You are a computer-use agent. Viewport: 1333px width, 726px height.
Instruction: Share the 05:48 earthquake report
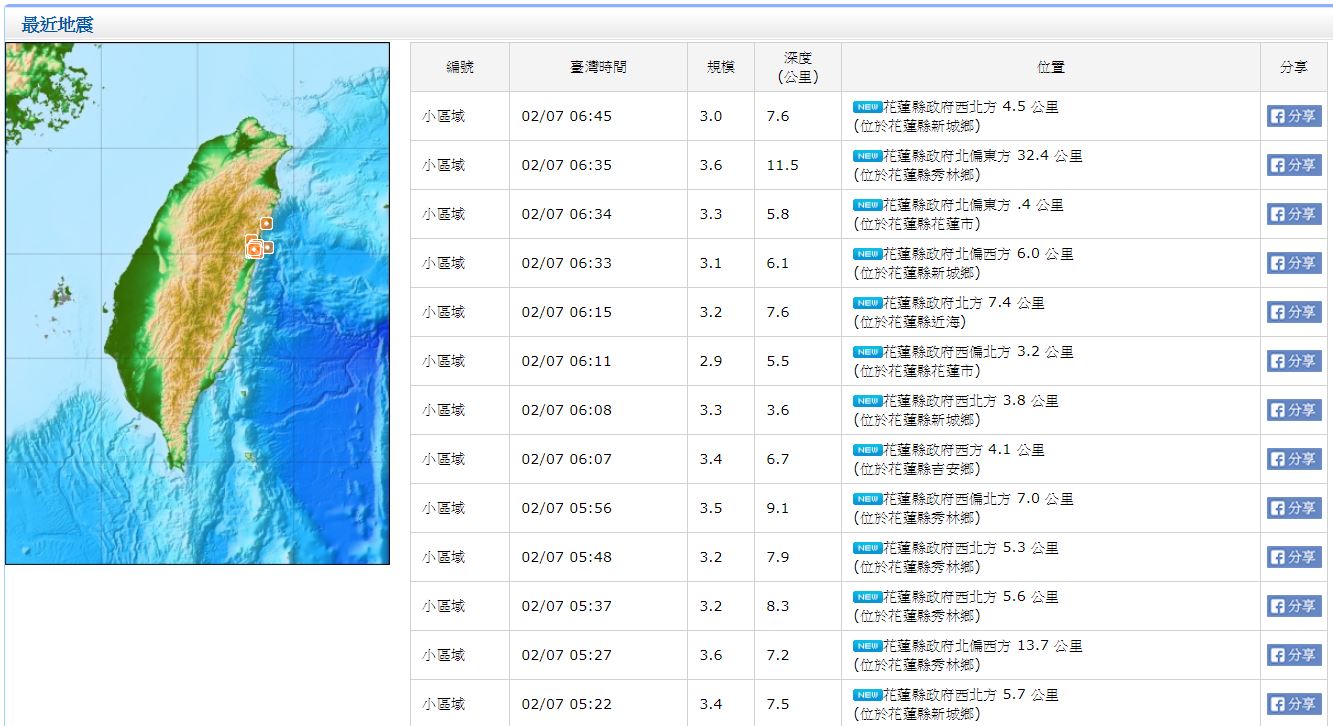tap(1294, 557)
